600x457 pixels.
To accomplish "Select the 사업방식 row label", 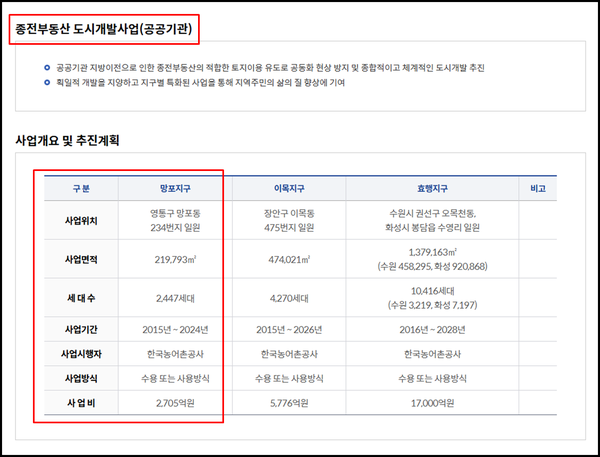I will pyautogui.click(x=81, y=379).
